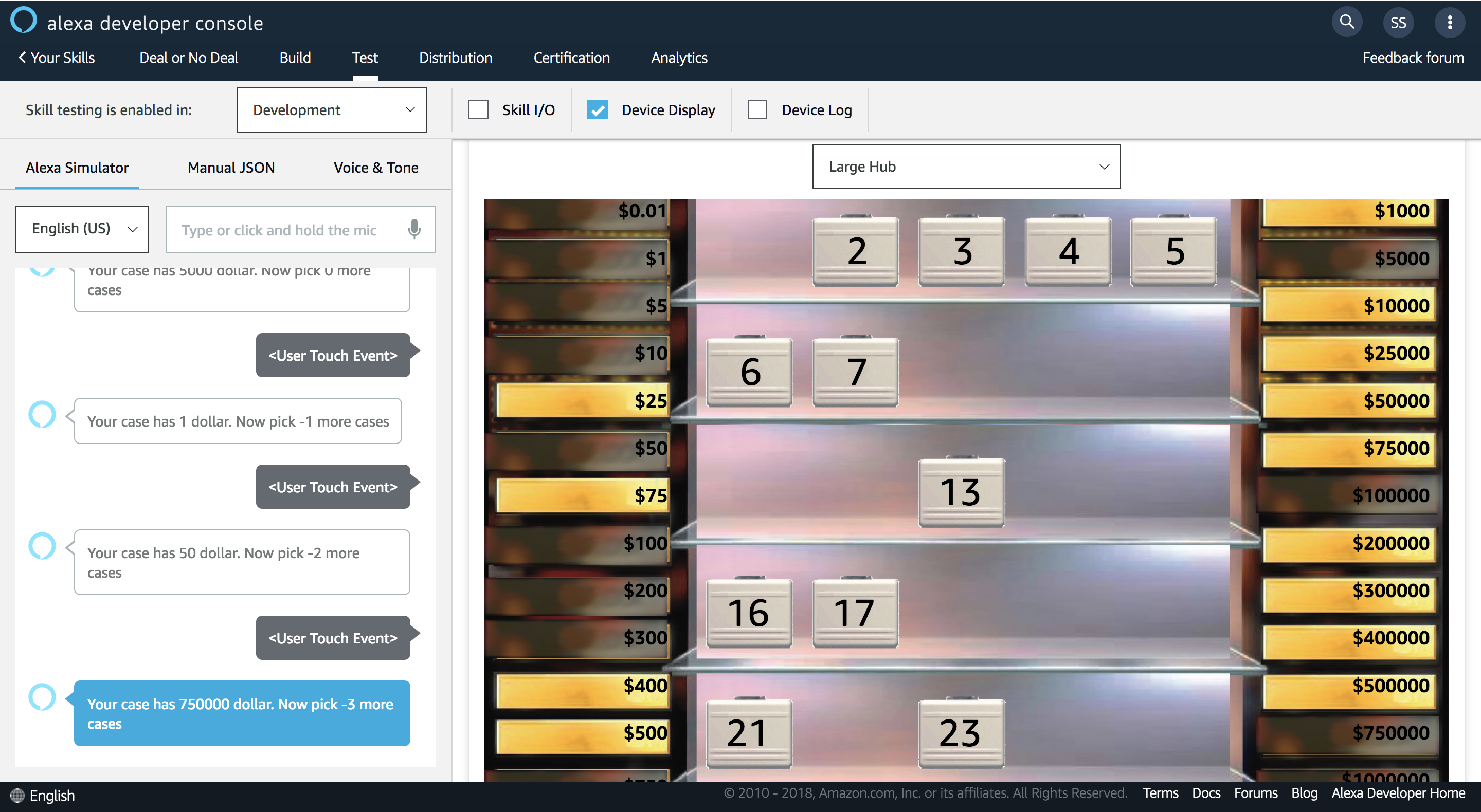
Task: Enable the Skill I/O checkbox
Action: tap(478, 110)
